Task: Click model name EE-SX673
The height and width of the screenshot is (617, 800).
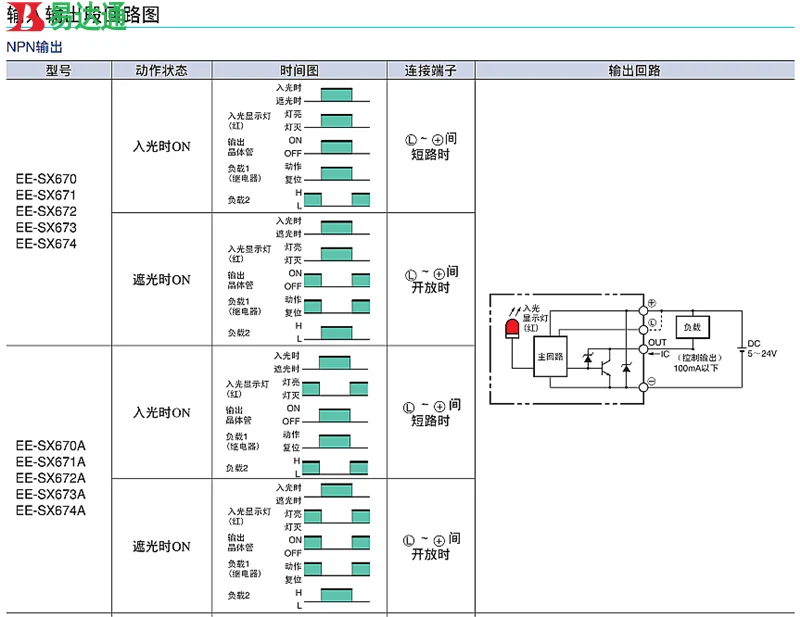Action: pos(46,228)
